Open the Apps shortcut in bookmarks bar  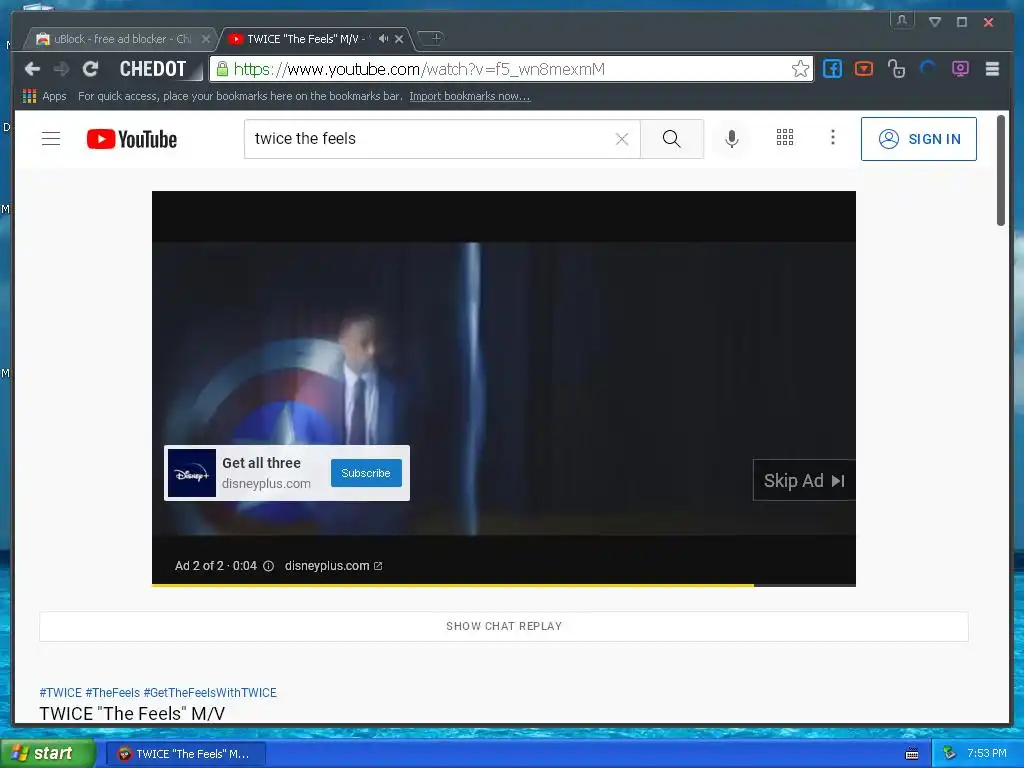tap(44, 96)
